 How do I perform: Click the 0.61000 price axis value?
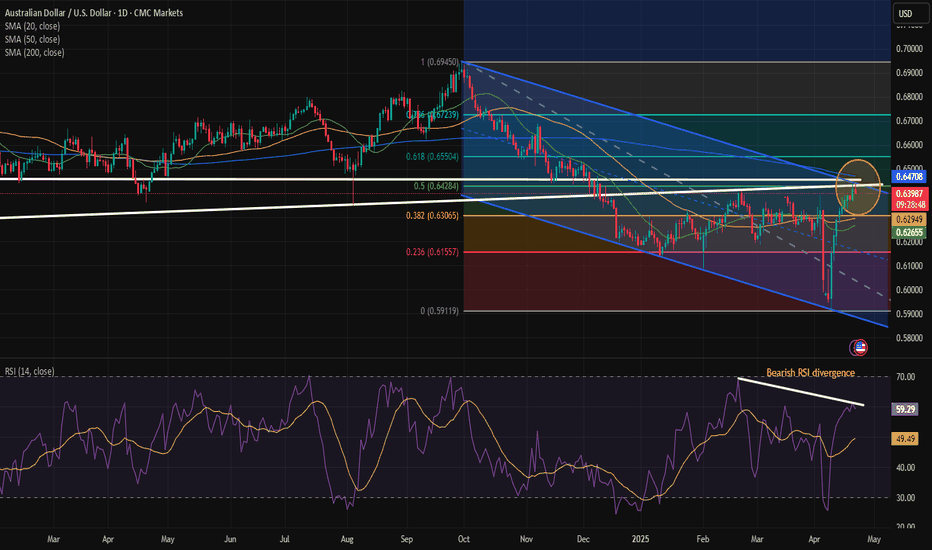(x=909, y=266)
